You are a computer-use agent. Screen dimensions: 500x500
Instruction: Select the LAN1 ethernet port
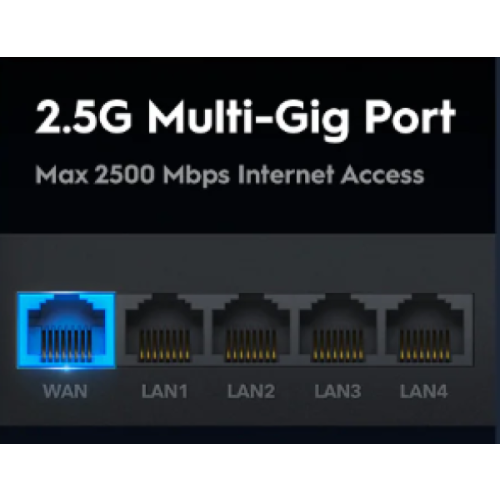click(164, 329)
